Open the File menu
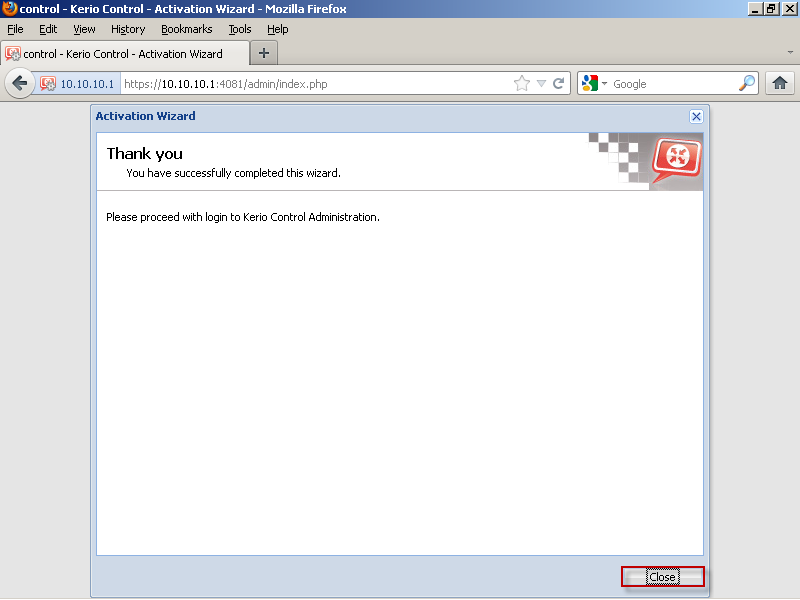 tap(15, 29)
